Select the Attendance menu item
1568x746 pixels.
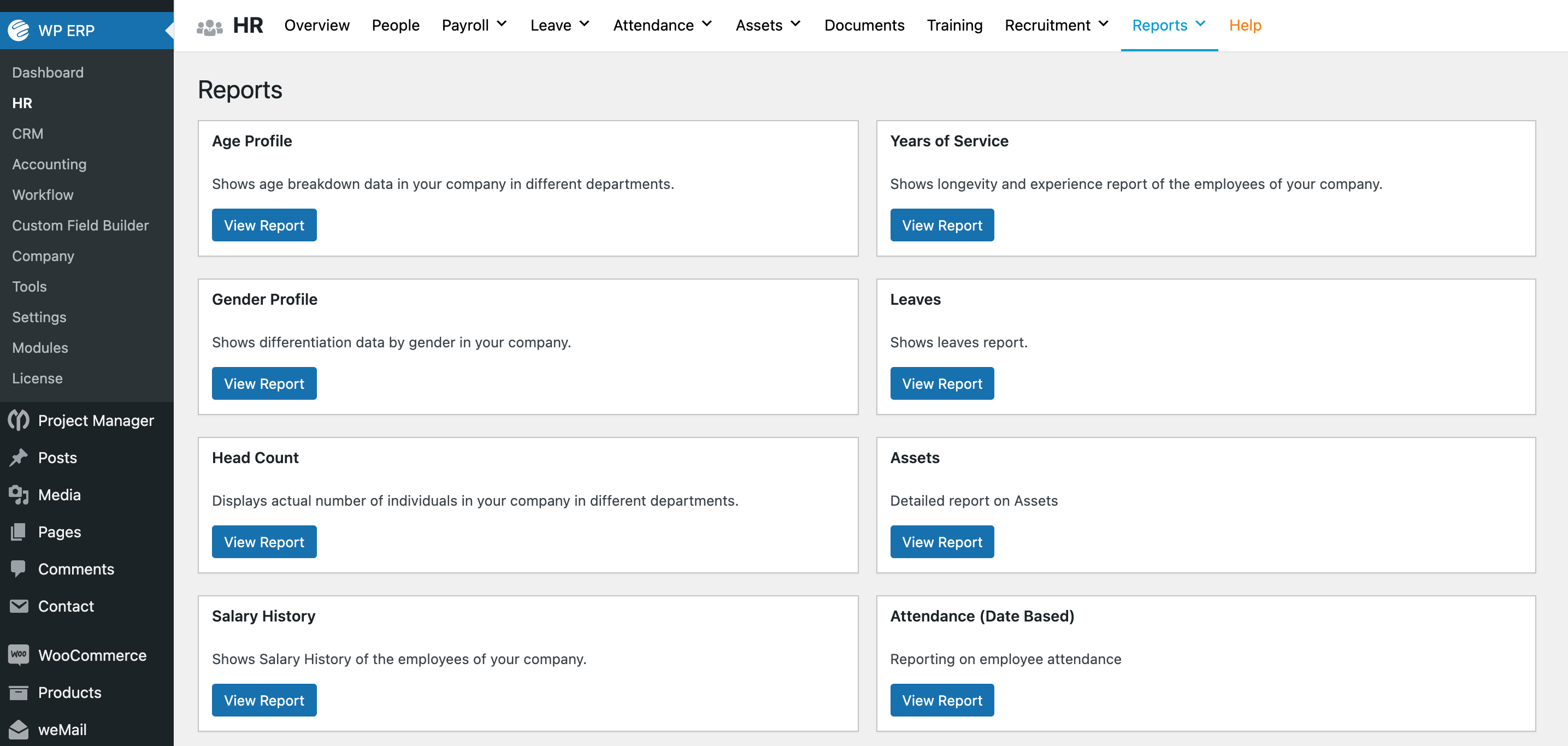pyautogui.click(x=660, y=25)
